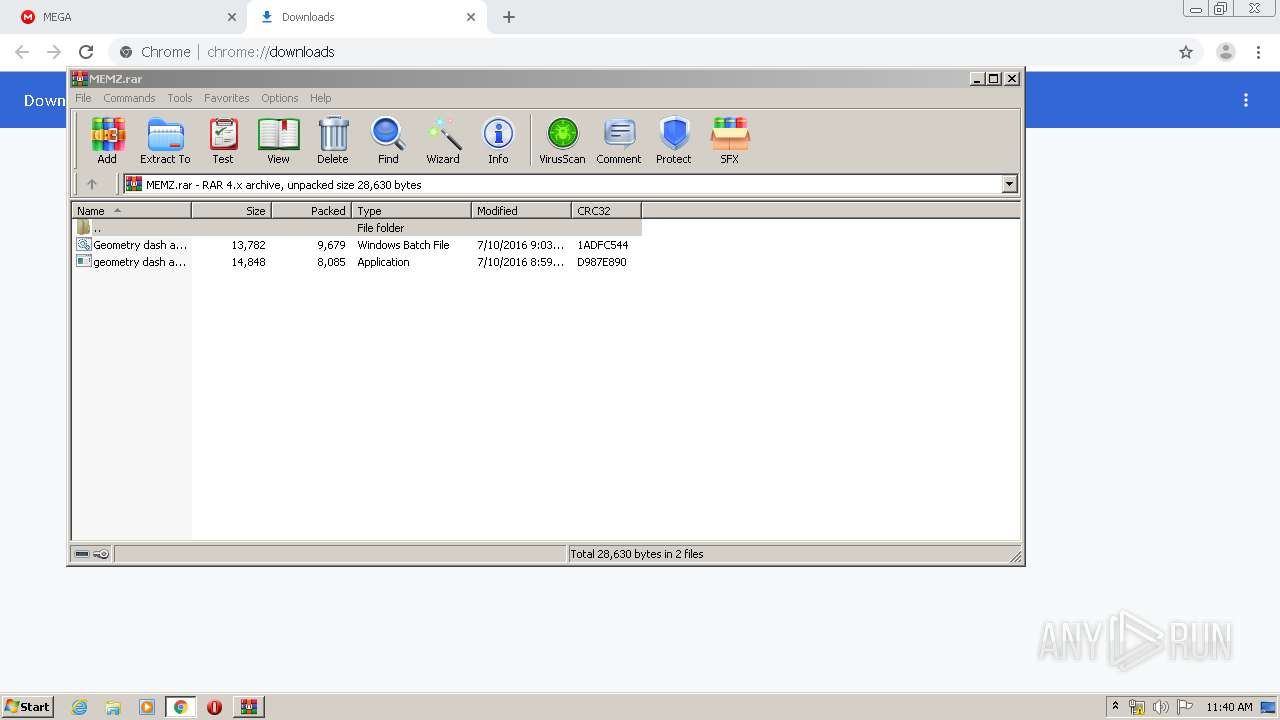Click the chrome://downloads address bar
The image size is (1280, 720).
tap(640, 52)
